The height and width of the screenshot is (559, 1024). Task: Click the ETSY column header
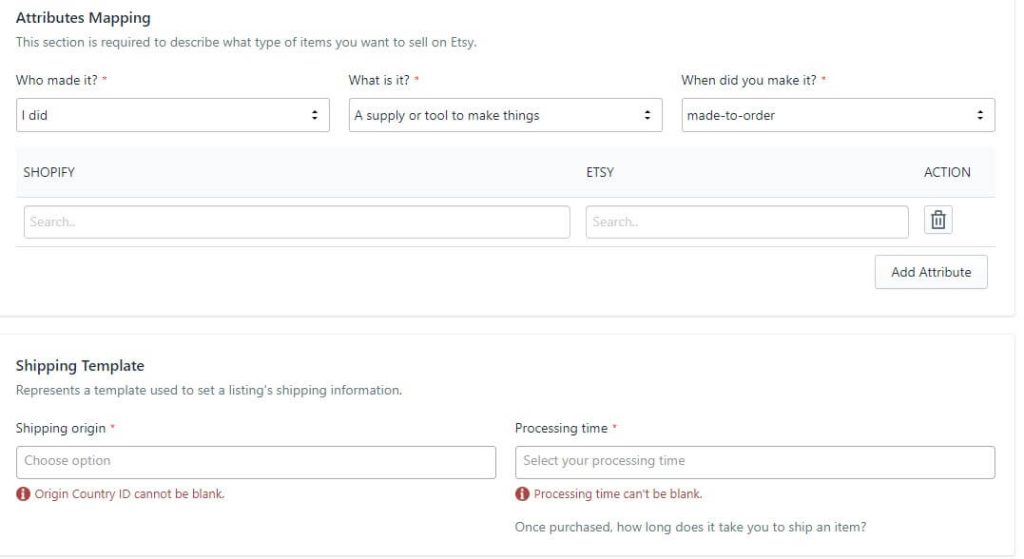pyautogui.click(x=600, y=172)
